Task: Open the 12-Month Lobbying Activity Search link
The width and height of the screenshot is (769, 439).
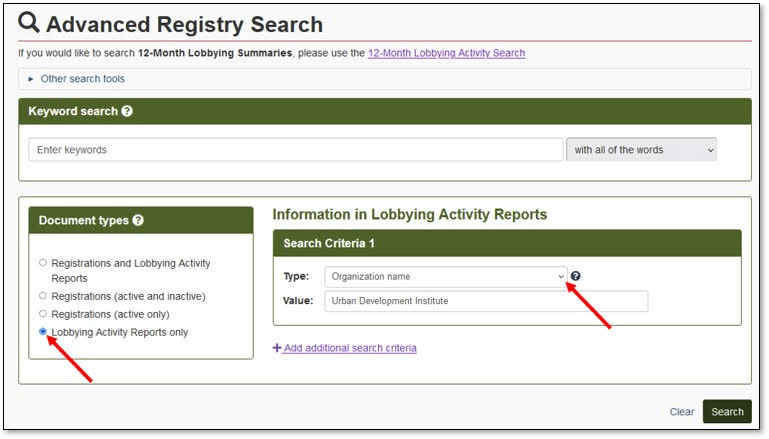Action: [446, 53]
